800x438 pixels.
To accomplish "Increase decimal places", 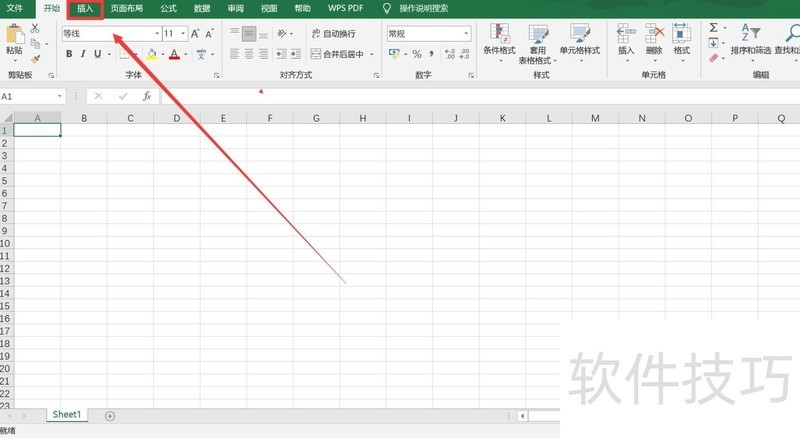I will [x=450, y=54].
